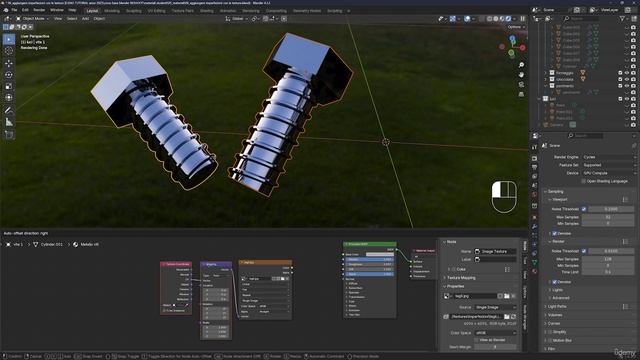Image resolution: width=640 pixels, height=360 pixels.
Task: Click the zoom magnifier viewport icon
Action: pyautogui.click(x=521, y=65)
